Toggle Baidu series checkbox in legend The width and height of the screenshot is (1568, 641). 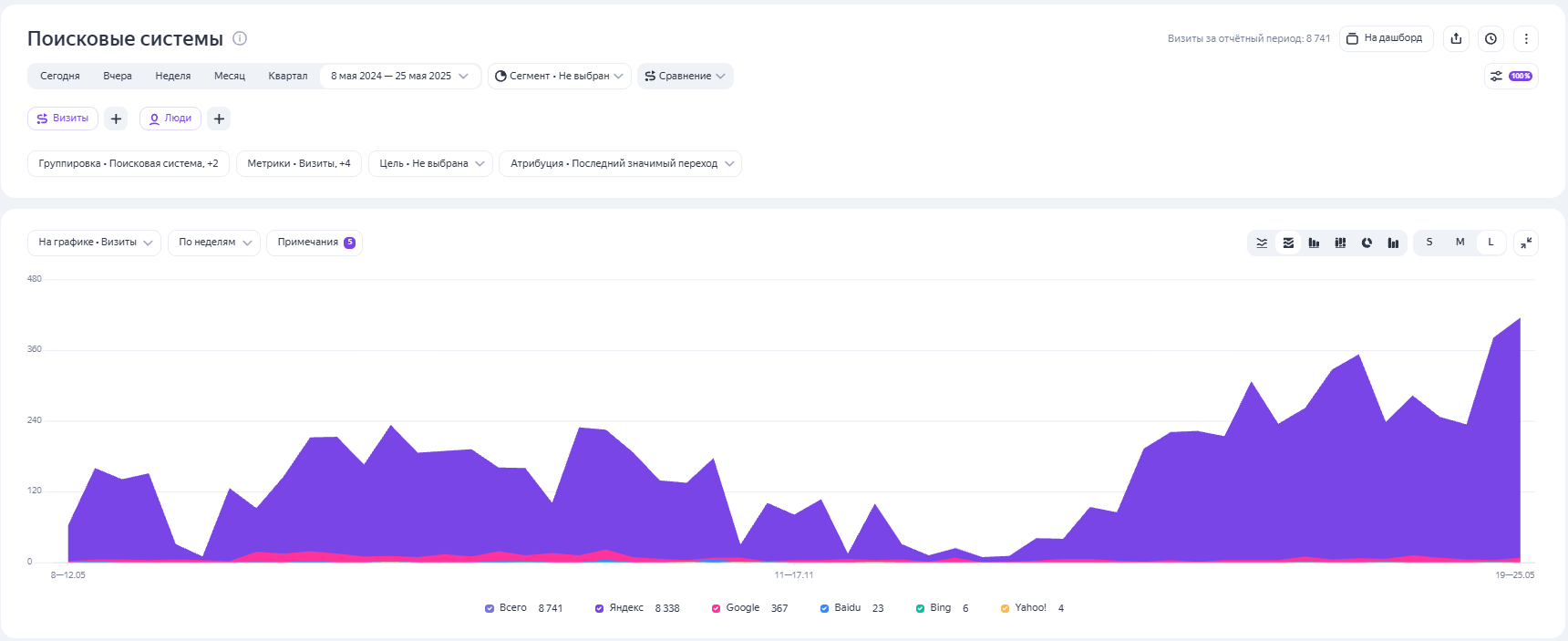824,608
